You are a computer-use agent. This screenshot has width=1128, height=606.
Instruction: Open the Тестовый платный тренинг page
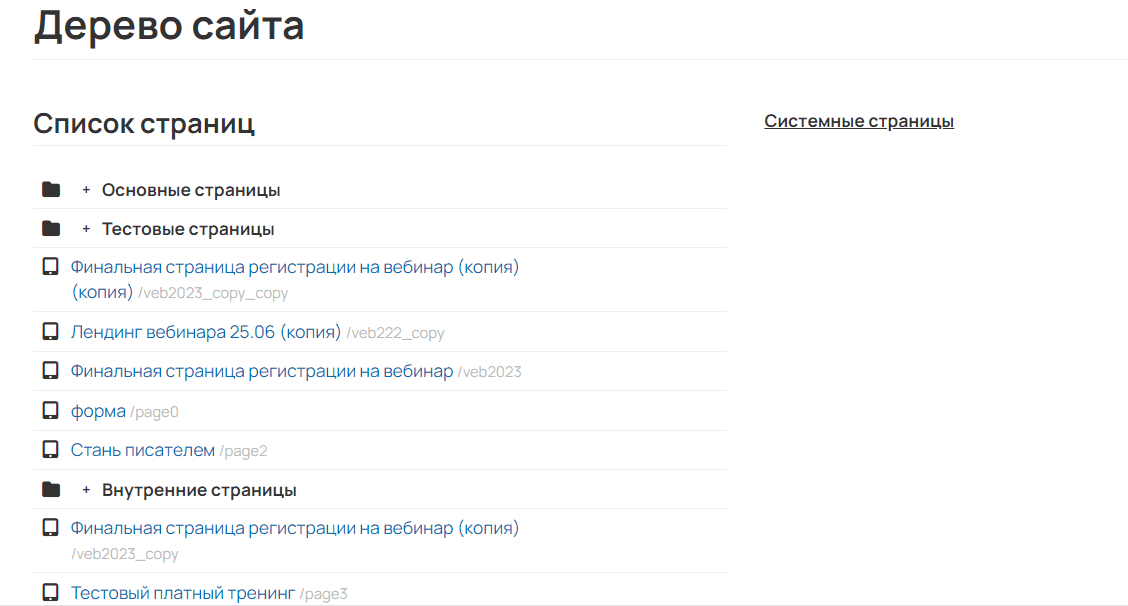tap(182, 593)
